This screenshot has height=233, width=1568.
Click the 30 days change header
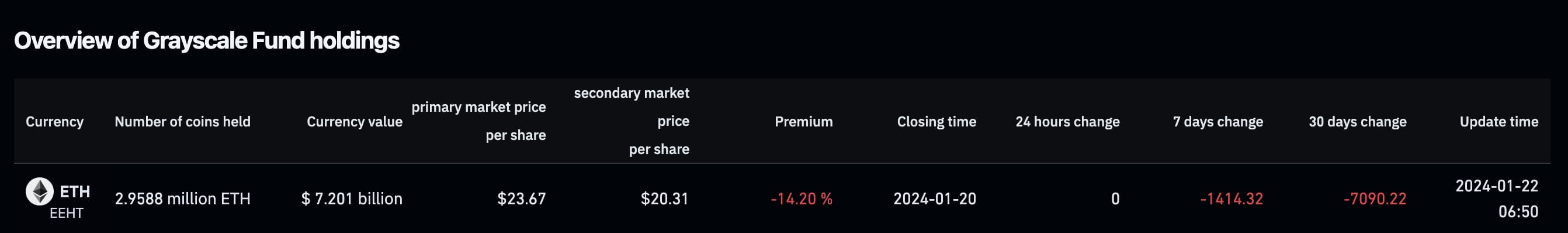tap(1357, 121)
